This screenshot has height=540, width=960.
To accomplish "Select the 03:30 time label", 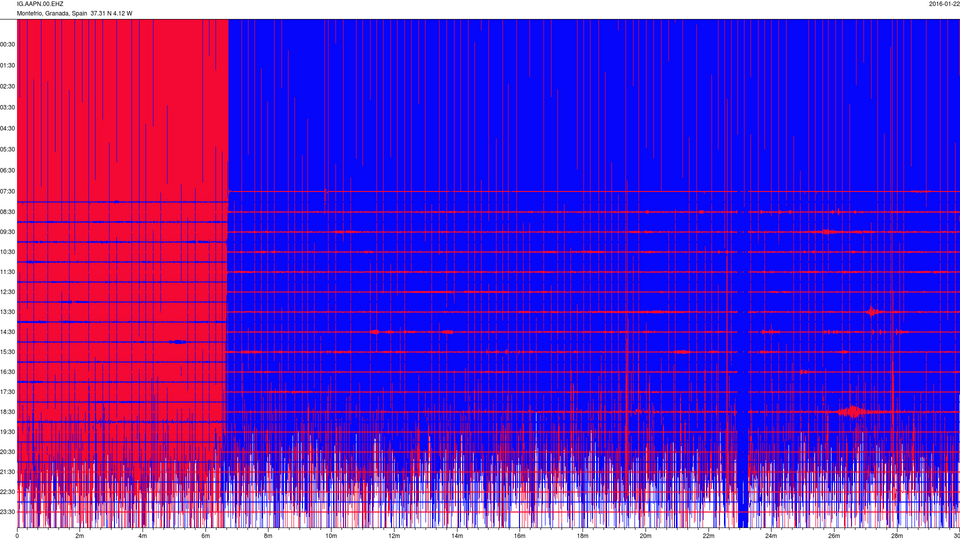I will [7, 108].
